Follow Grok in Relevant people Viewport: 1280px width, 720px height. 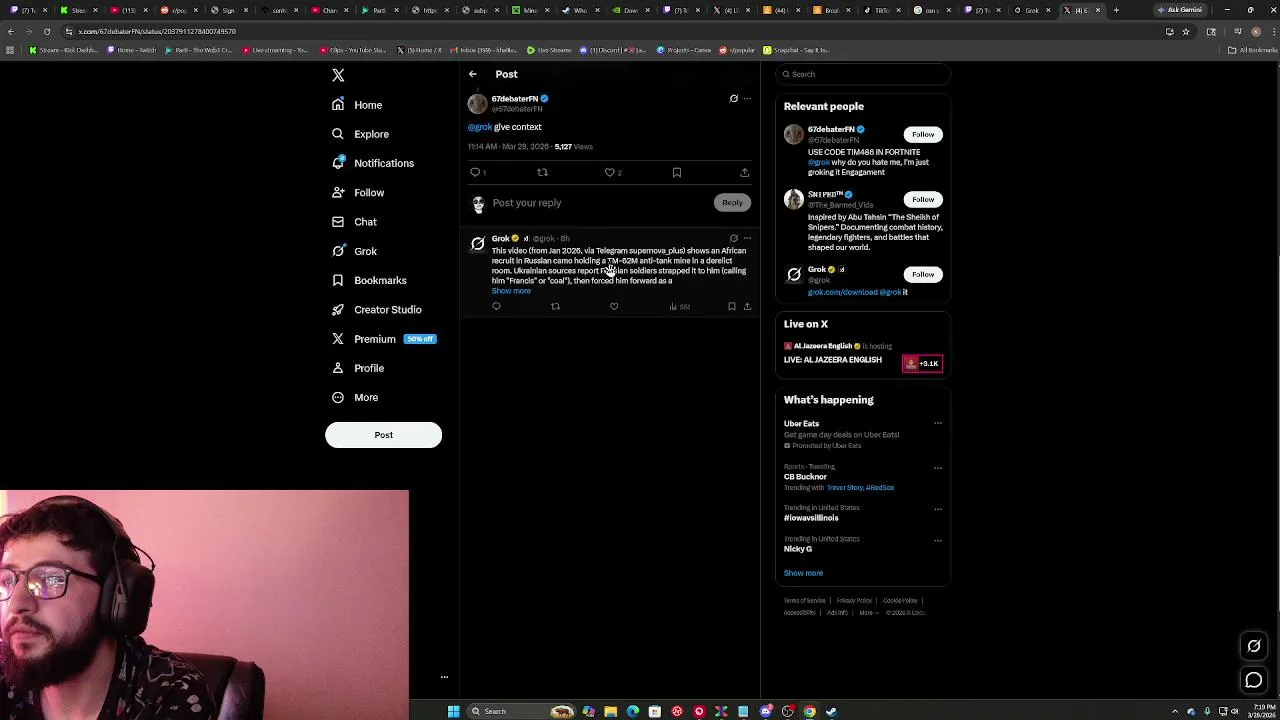point(923,274)
